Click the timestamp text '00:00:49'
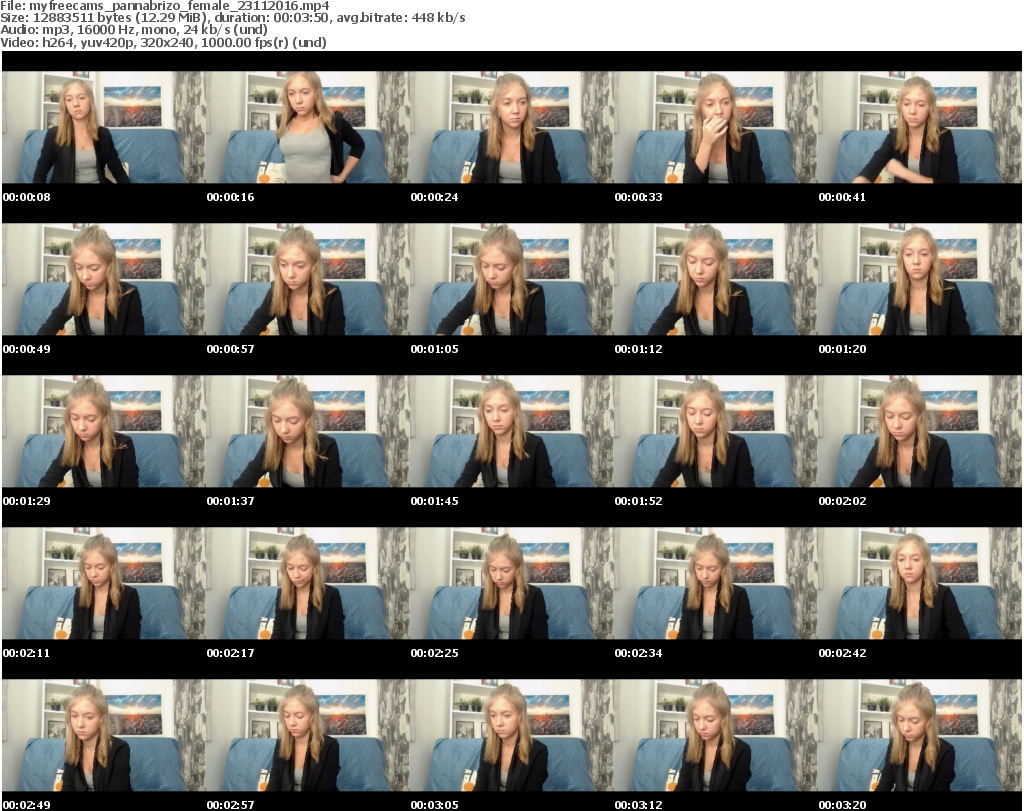 click(x=27, y=349)
